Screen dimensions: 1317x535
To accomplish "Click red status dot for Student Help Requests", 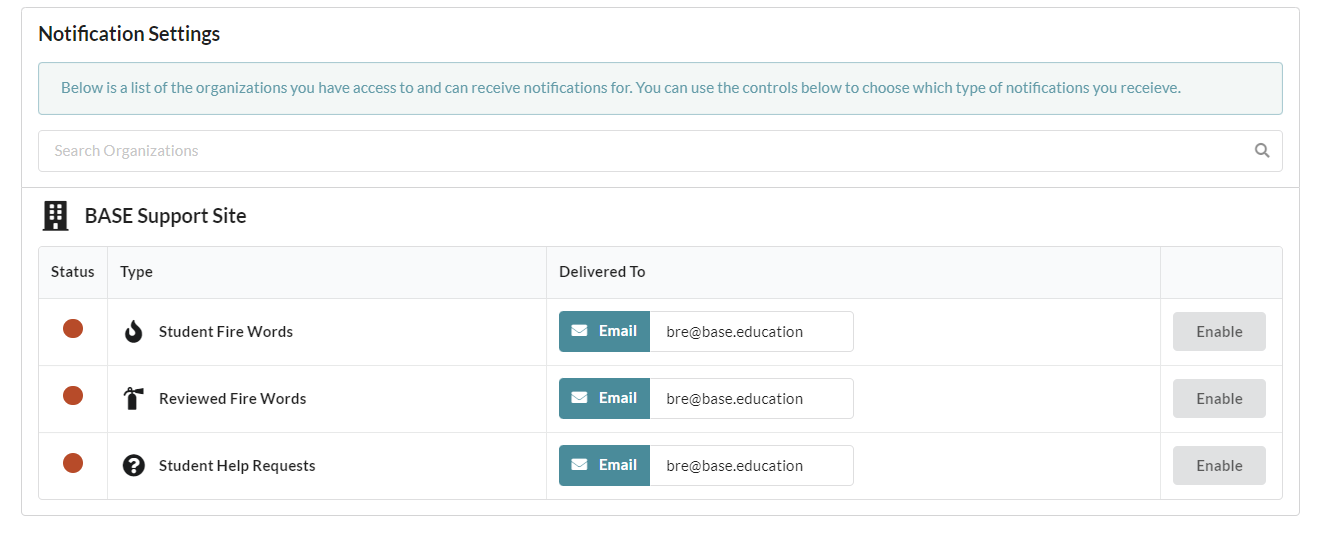I will pos(73,463).
